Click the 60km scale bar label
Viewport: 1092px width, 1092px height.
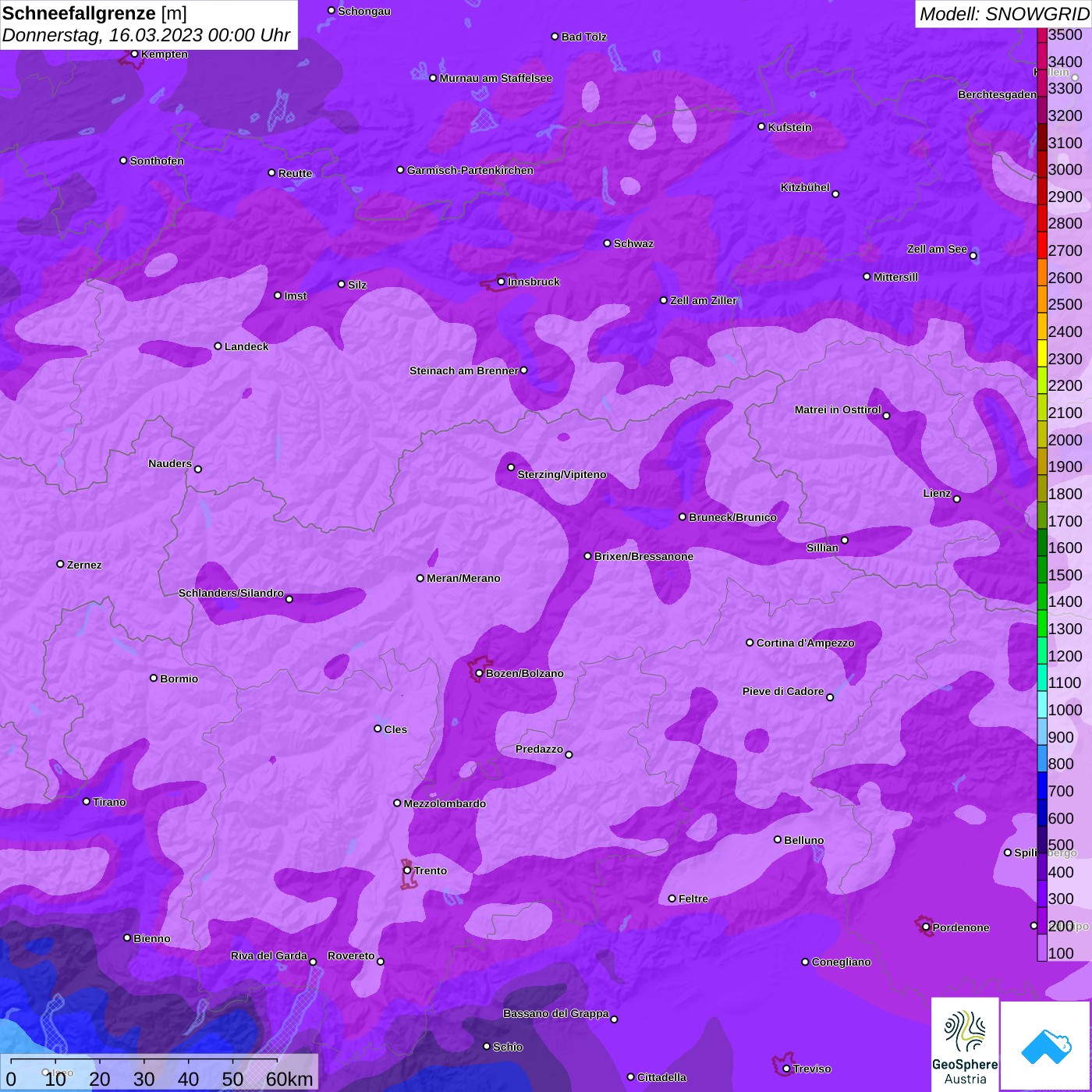[x=289, y=1079]
